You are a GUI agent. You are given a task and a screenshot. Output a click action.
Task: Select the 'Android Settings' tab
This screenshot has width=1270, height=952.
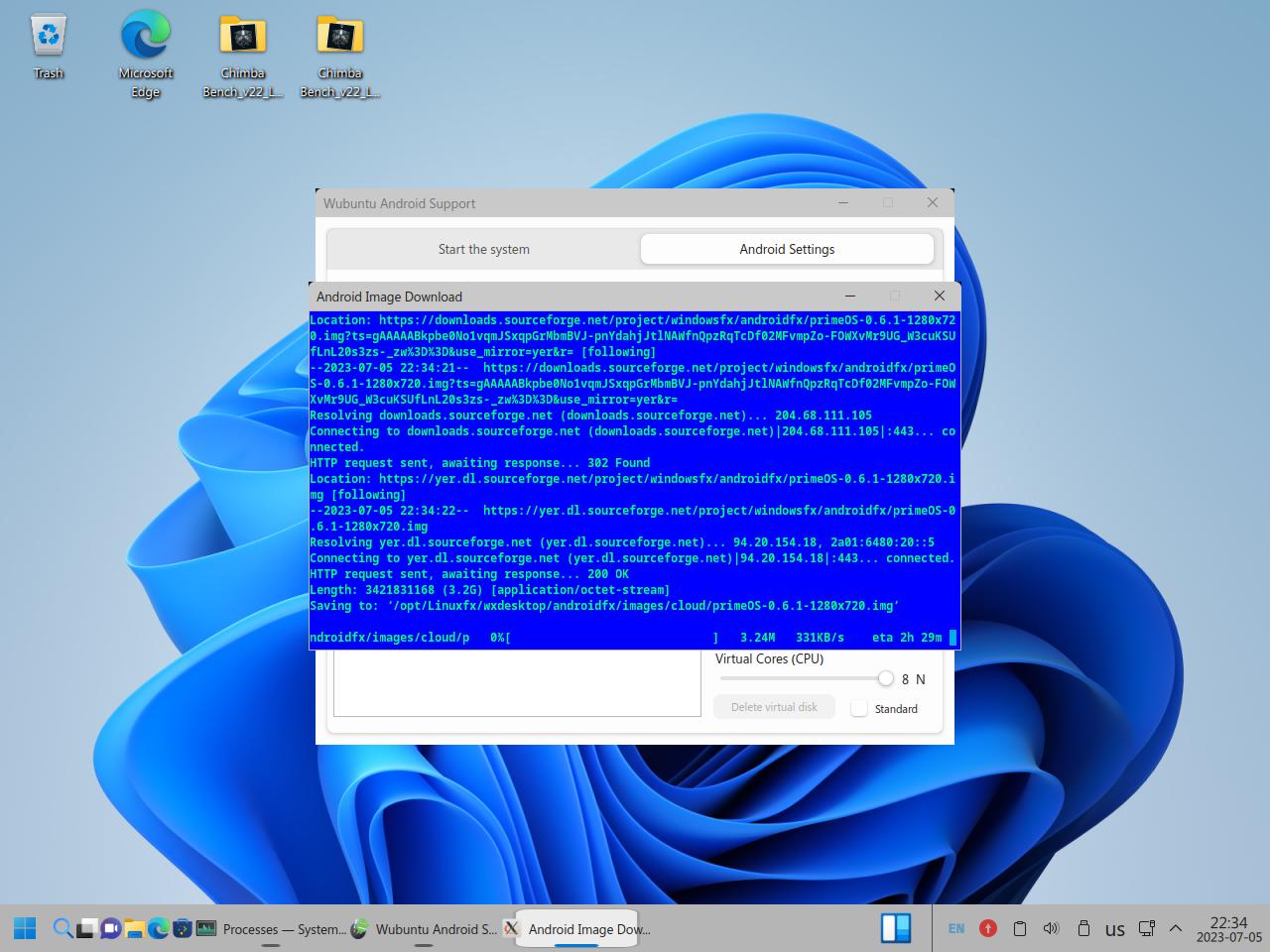(x=787, y=249)
